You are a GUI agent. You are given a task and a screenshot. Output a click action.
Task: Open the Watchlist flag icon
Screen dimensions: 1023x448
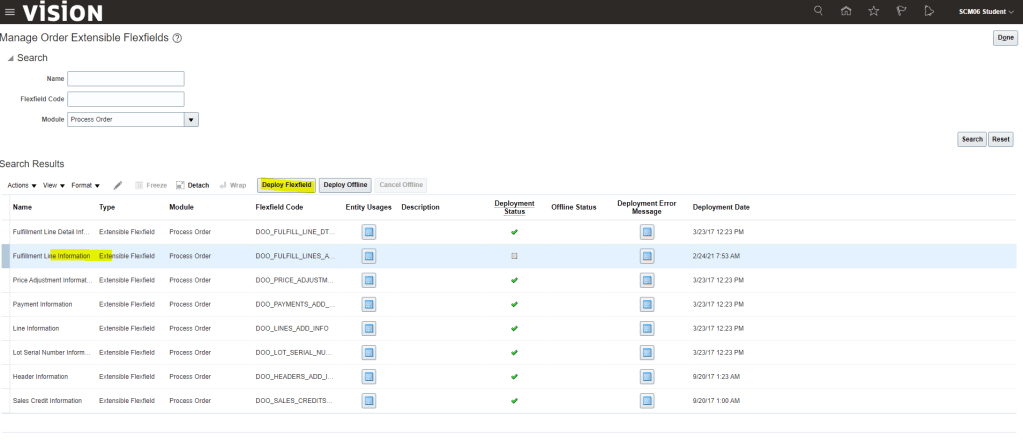(900, 12)
